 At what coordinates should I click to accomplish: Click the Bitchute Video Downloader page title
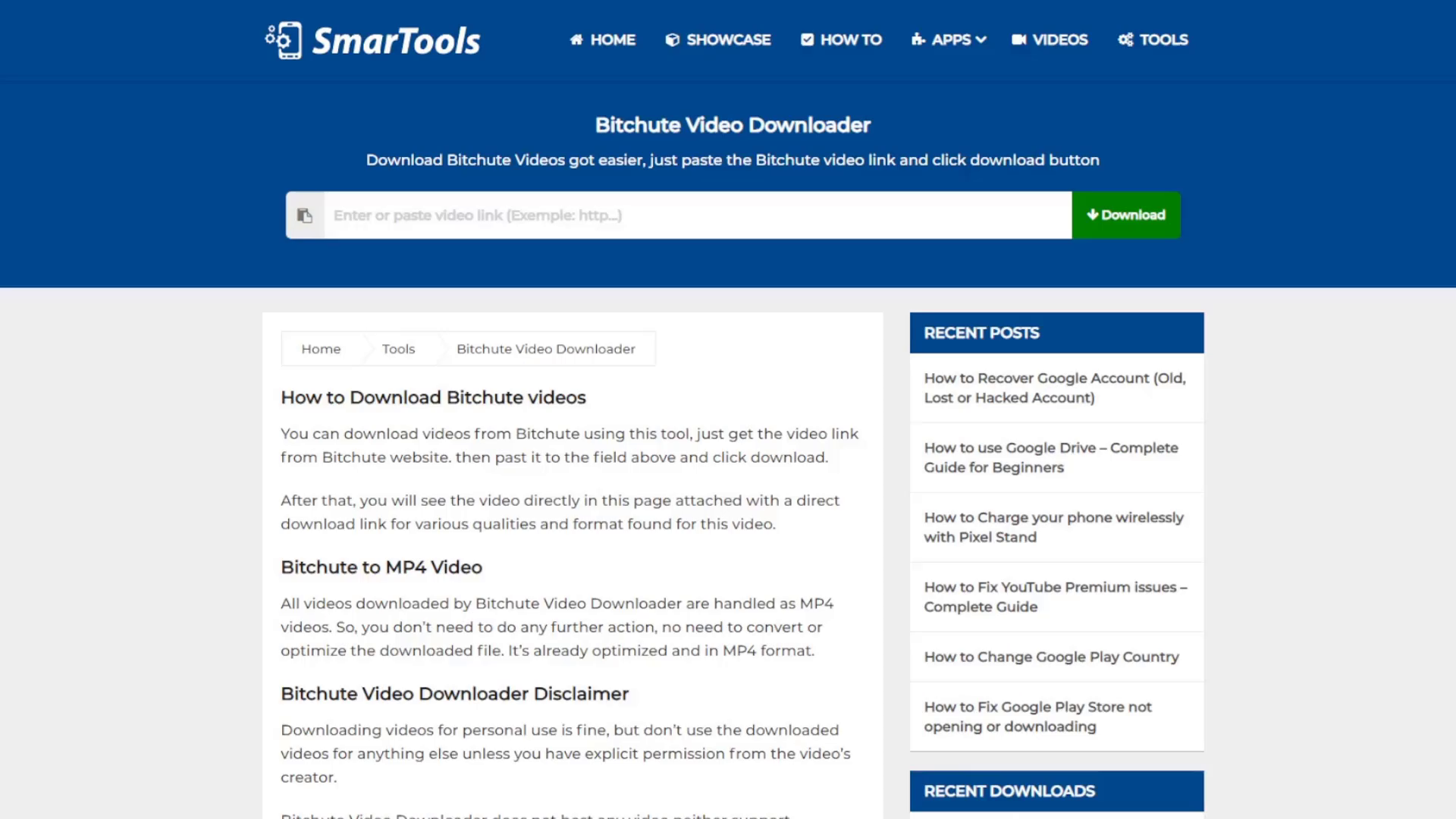[733, 125]
